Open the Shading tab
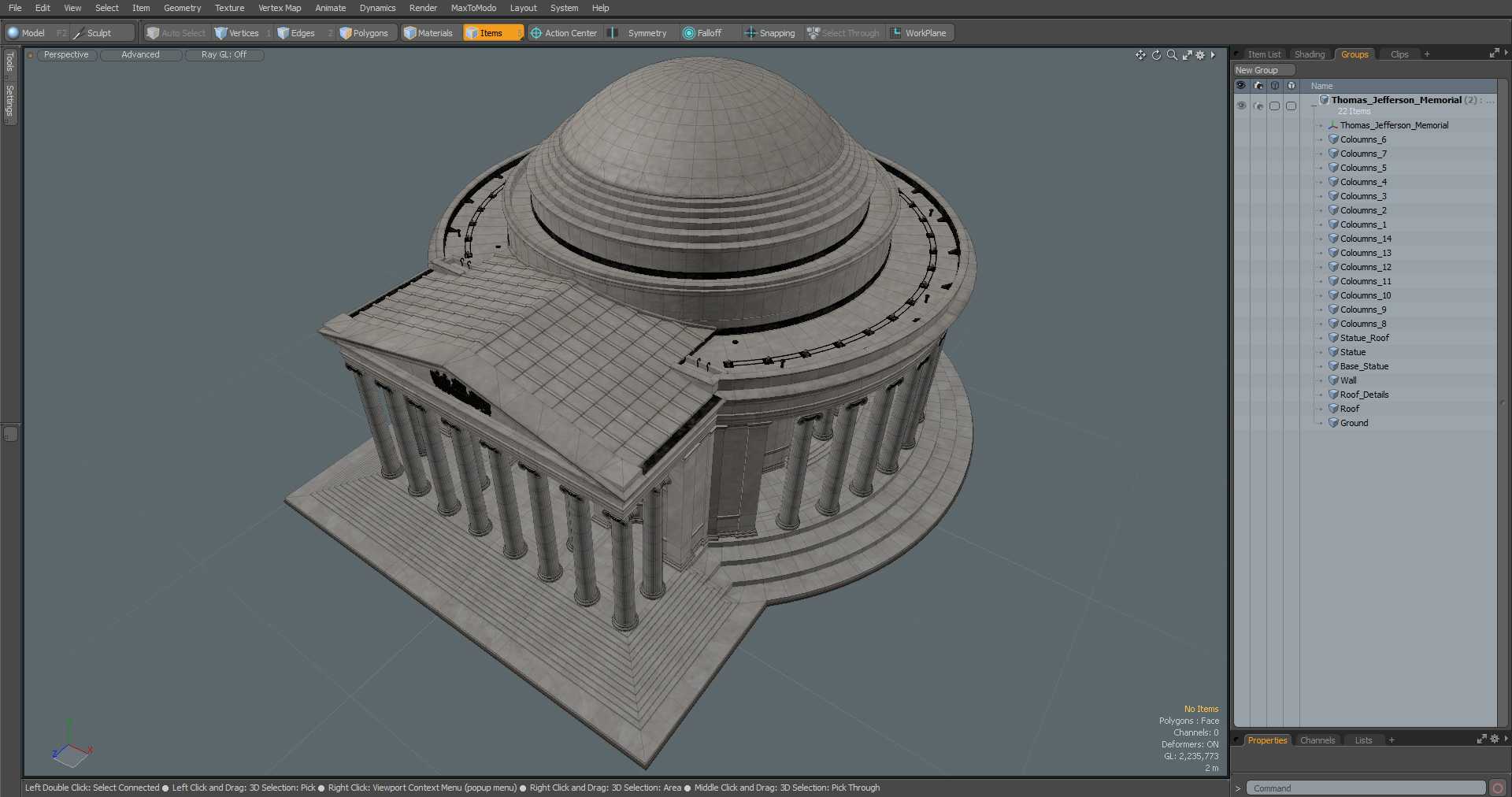Screen dimensions: 1512x797 click(x=1310, y=54)
